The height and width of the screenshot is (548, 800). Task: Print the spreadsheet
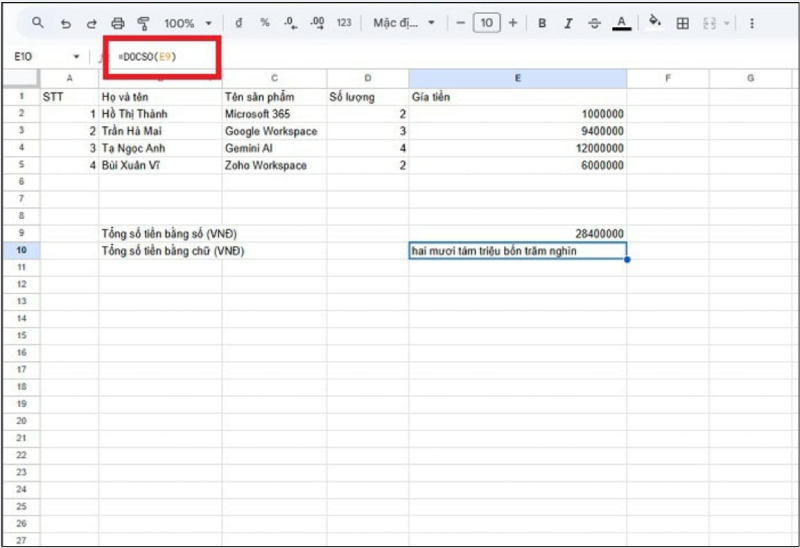tap(118, 23)
